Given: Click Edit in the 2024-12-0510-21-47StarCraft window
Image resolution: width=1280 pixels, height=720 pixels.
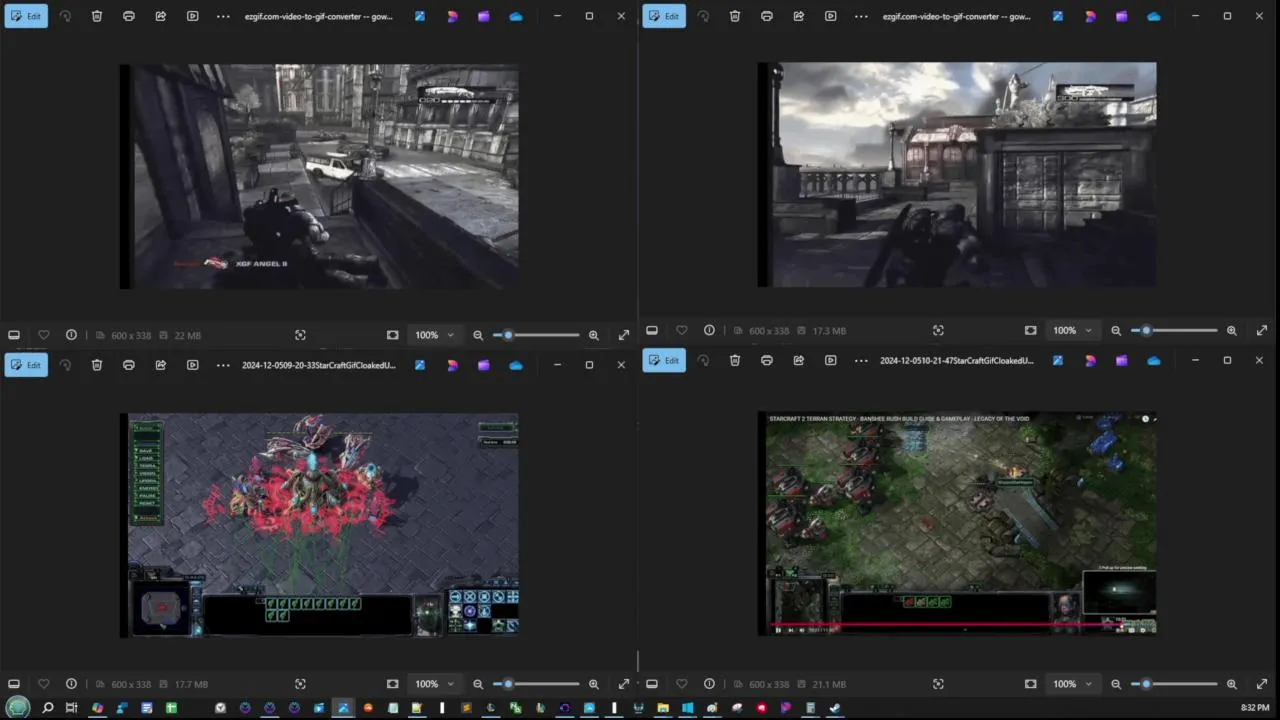Looking at the screenshot, I should (664, 360).
